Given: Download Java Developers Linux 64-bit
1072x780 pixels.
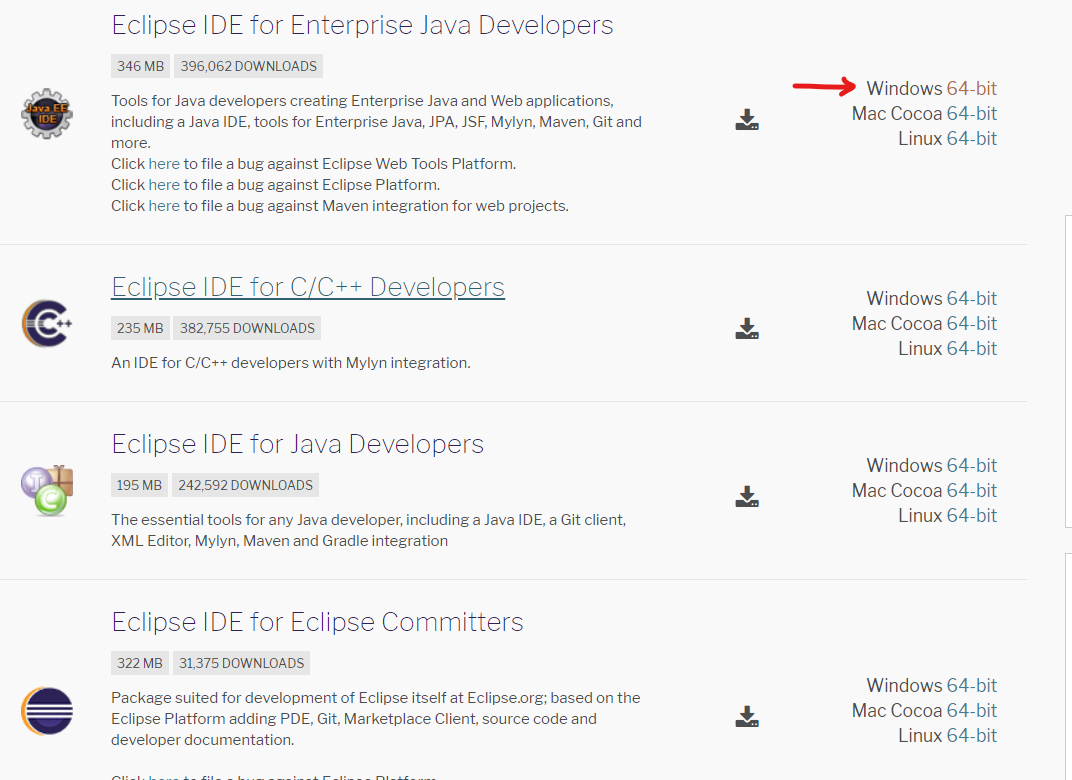Looking at the screenshot, I should pos(972,515).
